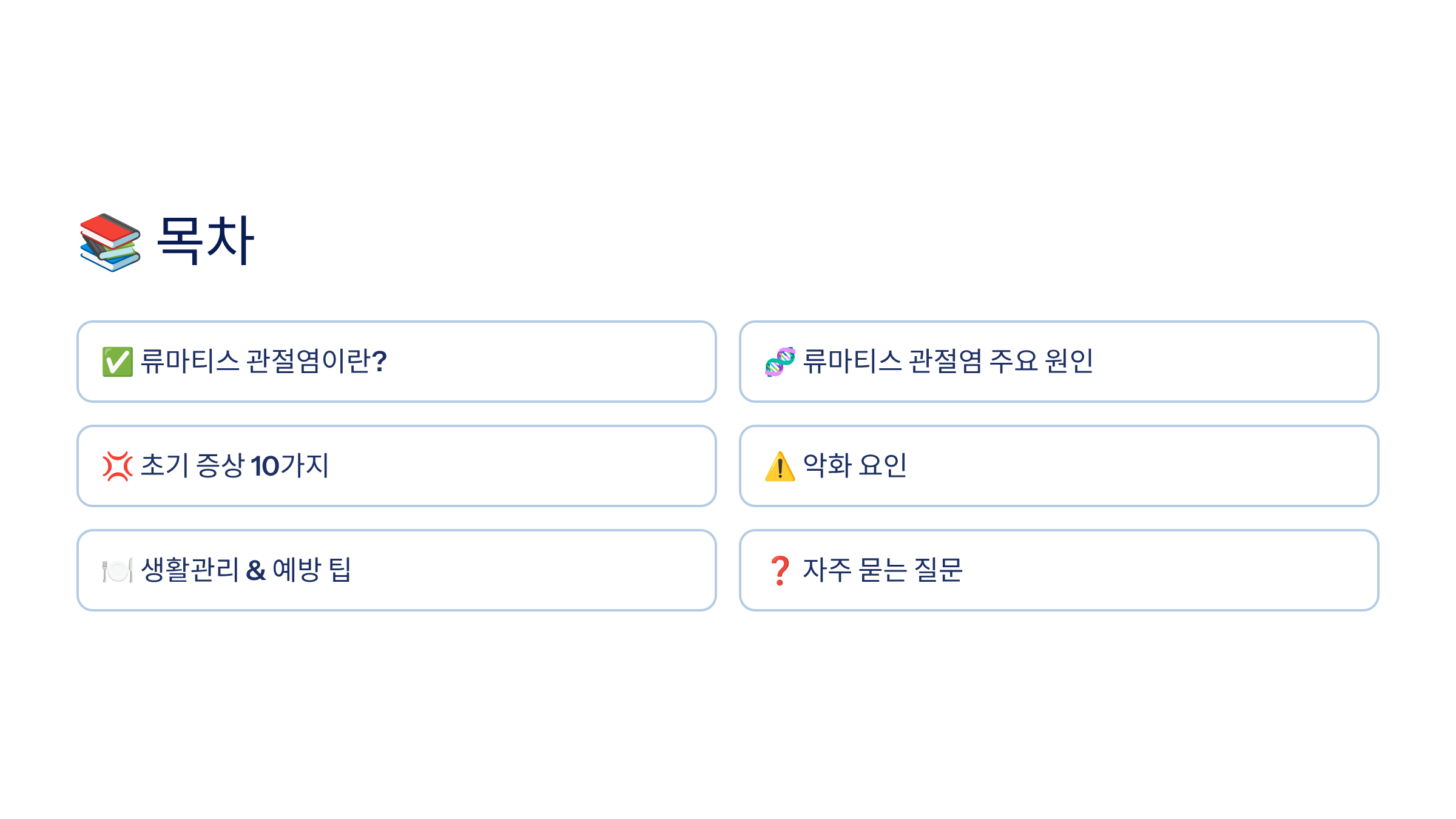Click the 생활관리 & 예방 팁 label text
The width and height of the screenshot is (1456, 819).
click(x=246, y=570)
